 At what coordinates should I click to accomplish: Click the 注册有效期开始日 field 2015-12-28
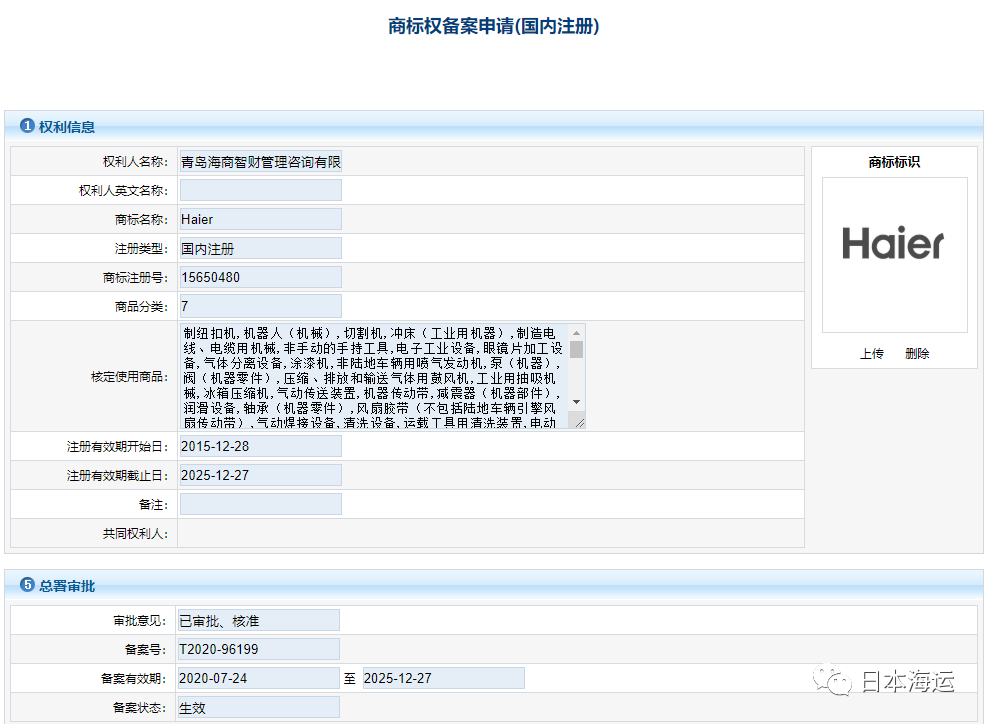260,446
